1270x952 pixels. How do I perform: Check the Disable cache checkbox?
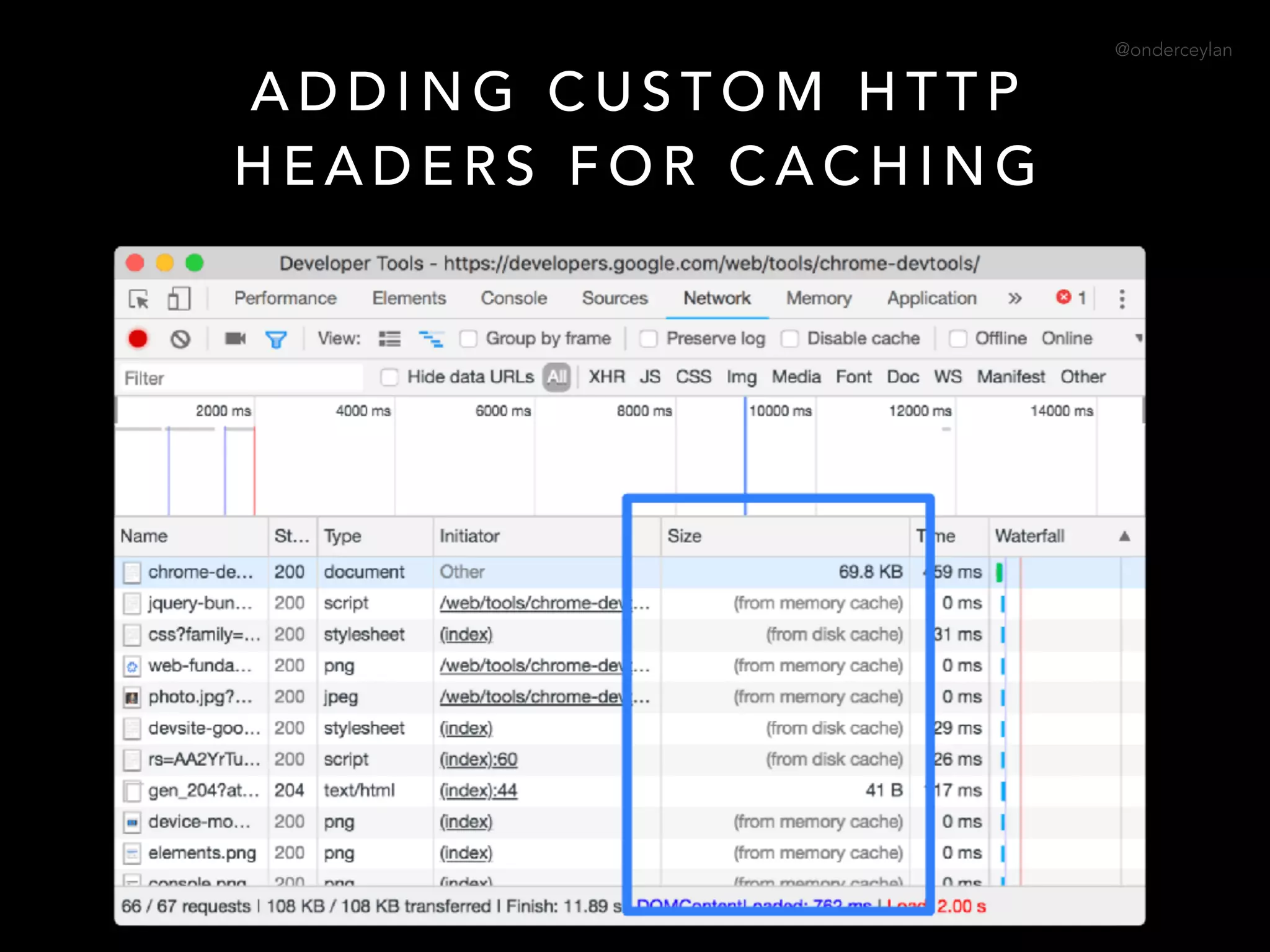(789, 339)
